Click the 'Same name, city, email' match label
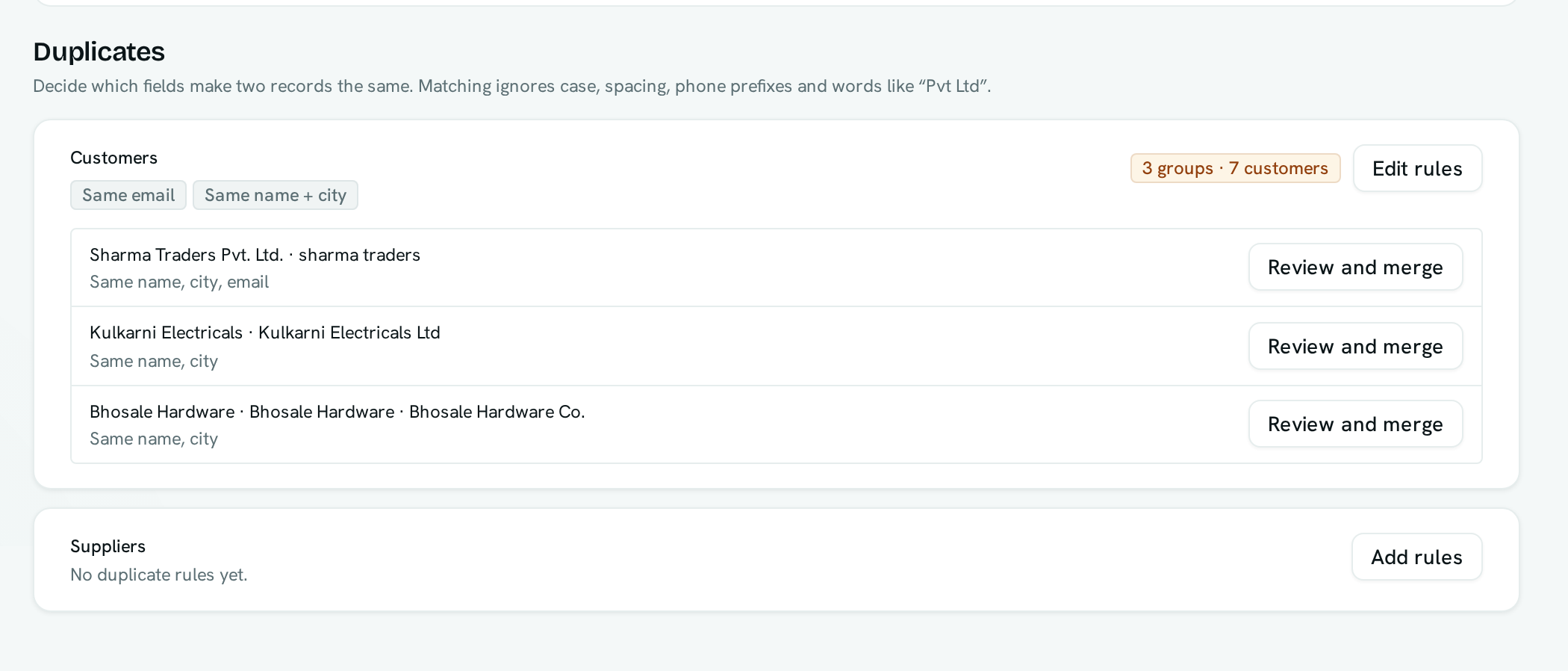 click(179, 282)
